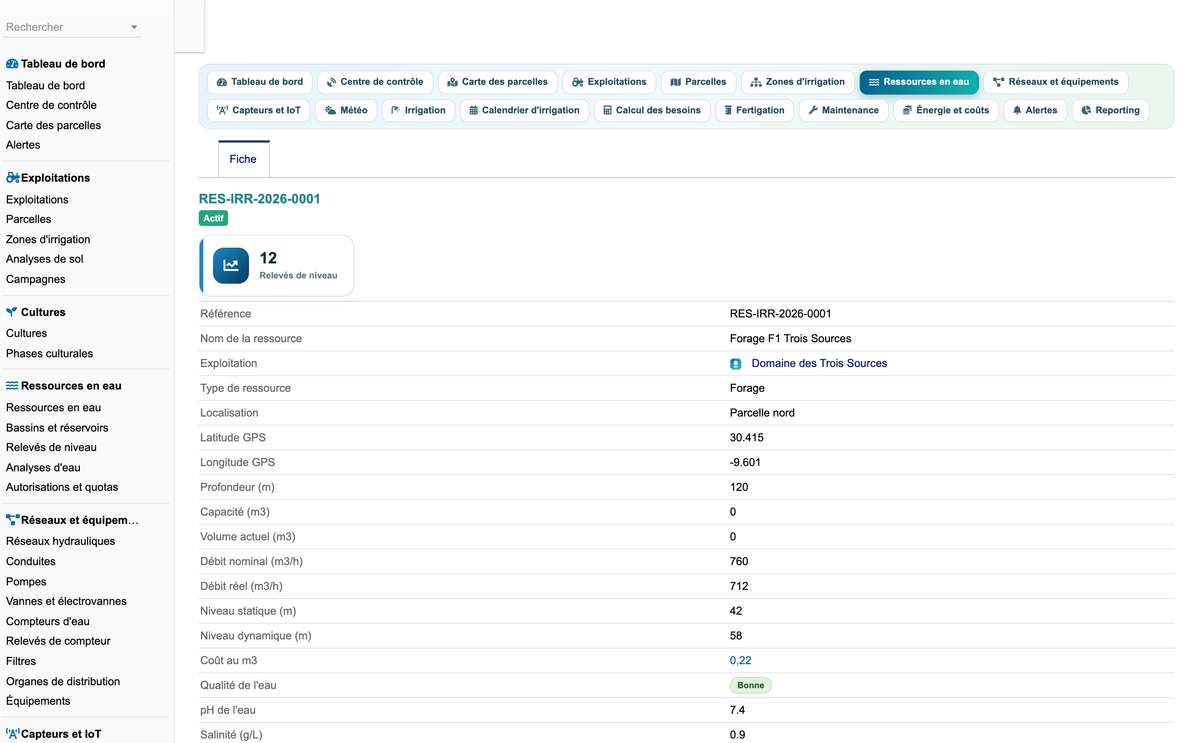Open Reporting navigation pill
This screenshot has height=743, width=1200.
[x=1110, y=110]
